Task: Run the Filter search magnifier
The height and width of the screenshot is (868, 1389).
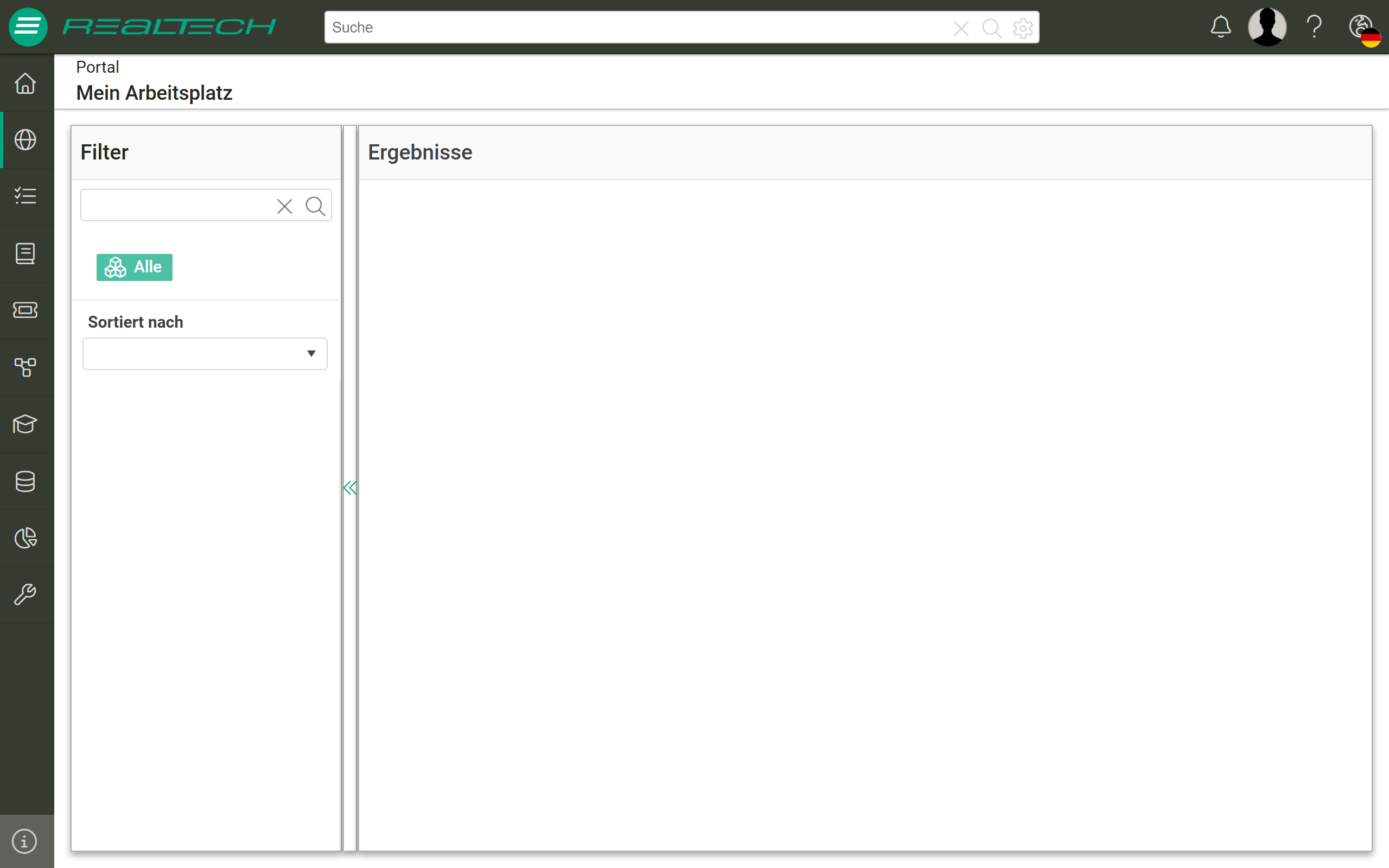Action: [315, 206]
